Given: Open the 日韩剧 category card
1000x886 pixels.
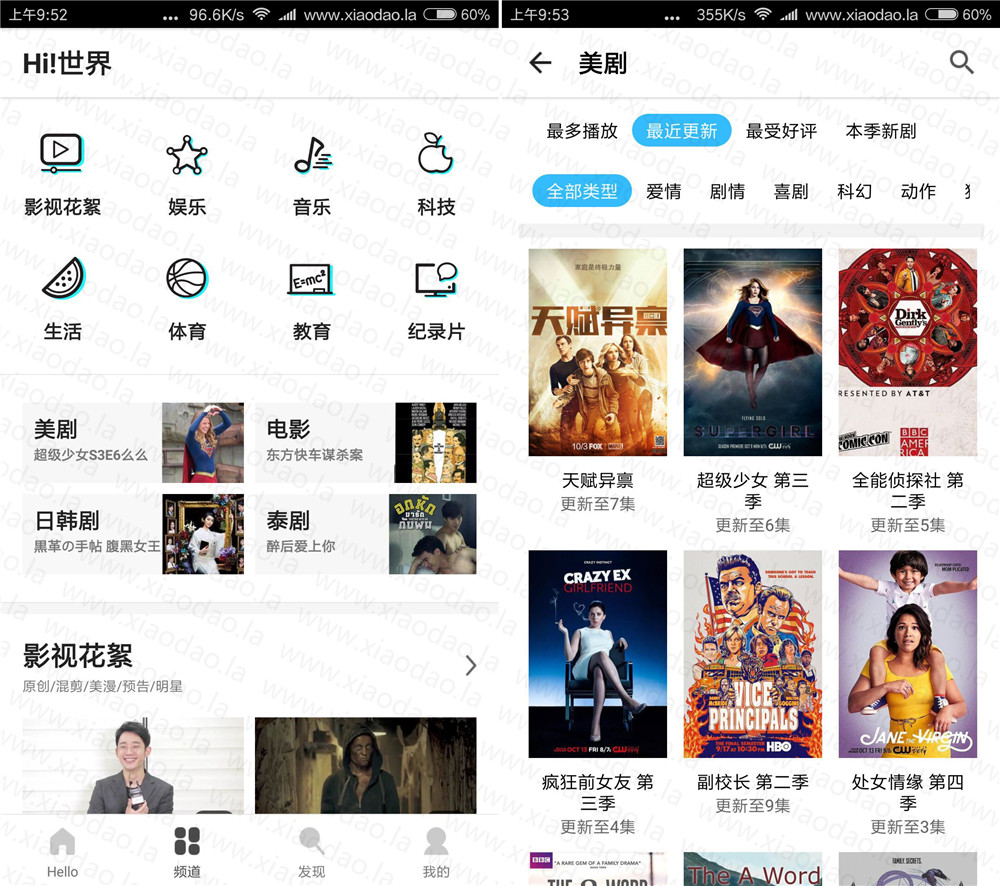Looking at the screenshot, I should point(133,534).
